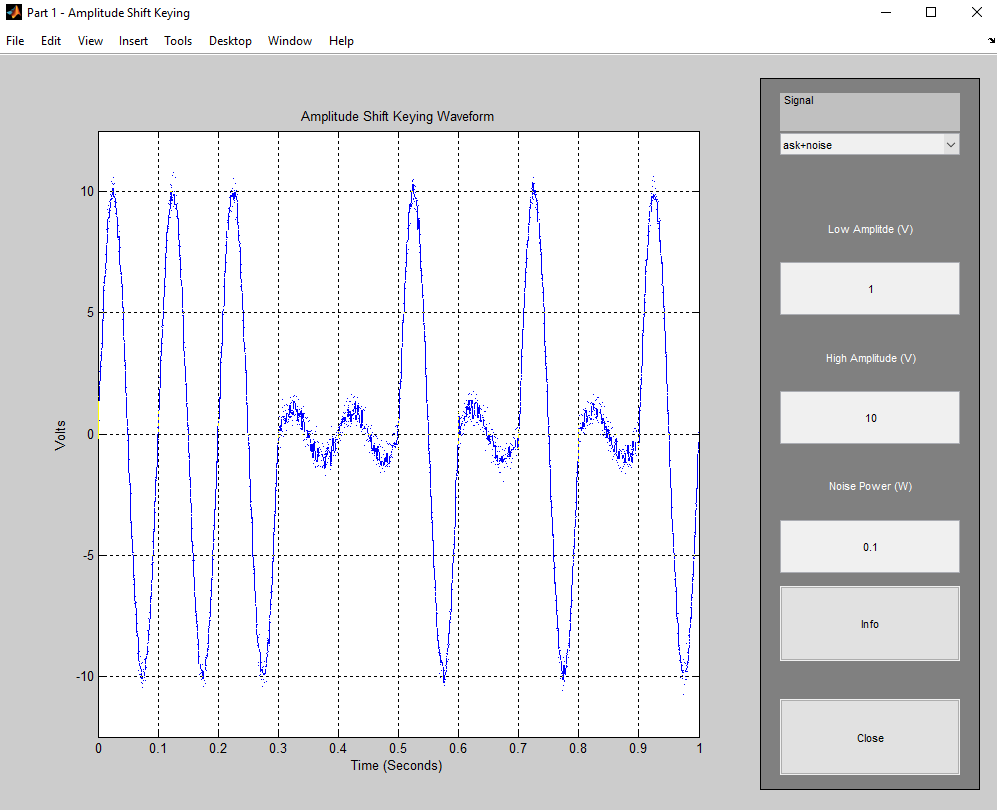This screenshot has width=997, height=810.
Task: Expand the ask+noise signal dropdown
Action: [x=869, y=145]
